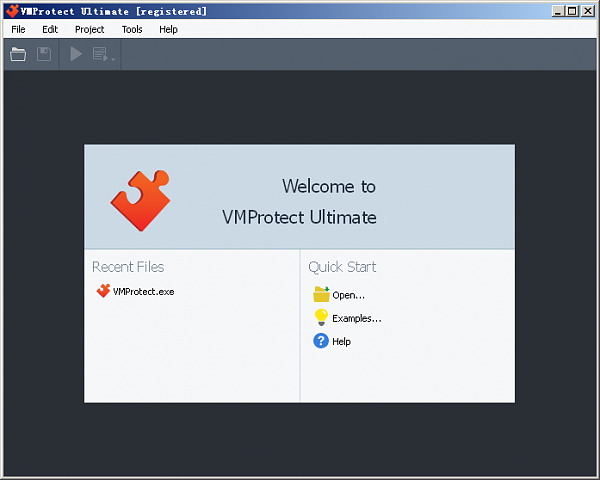600x480 pixels.
Task: Click the Open... quick start link
Action: pyautogui.click(x=348, y=295)
